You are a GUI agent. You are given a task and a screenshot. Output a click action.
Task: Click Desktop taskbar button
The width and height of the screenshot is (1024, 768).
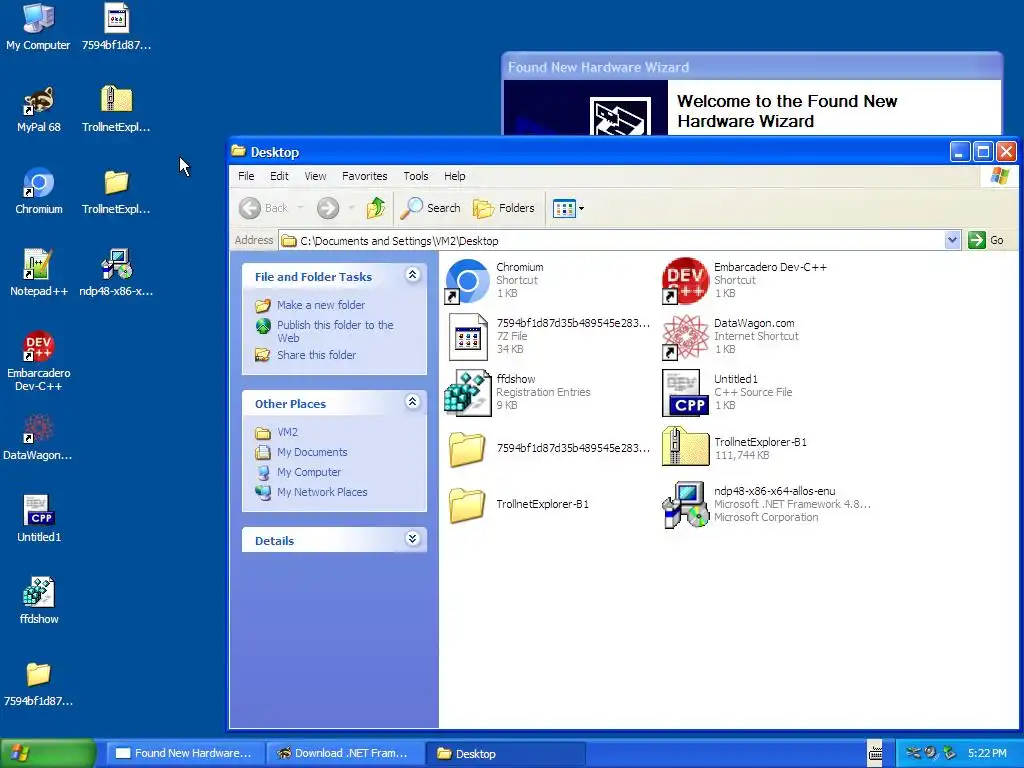[505, 754]
